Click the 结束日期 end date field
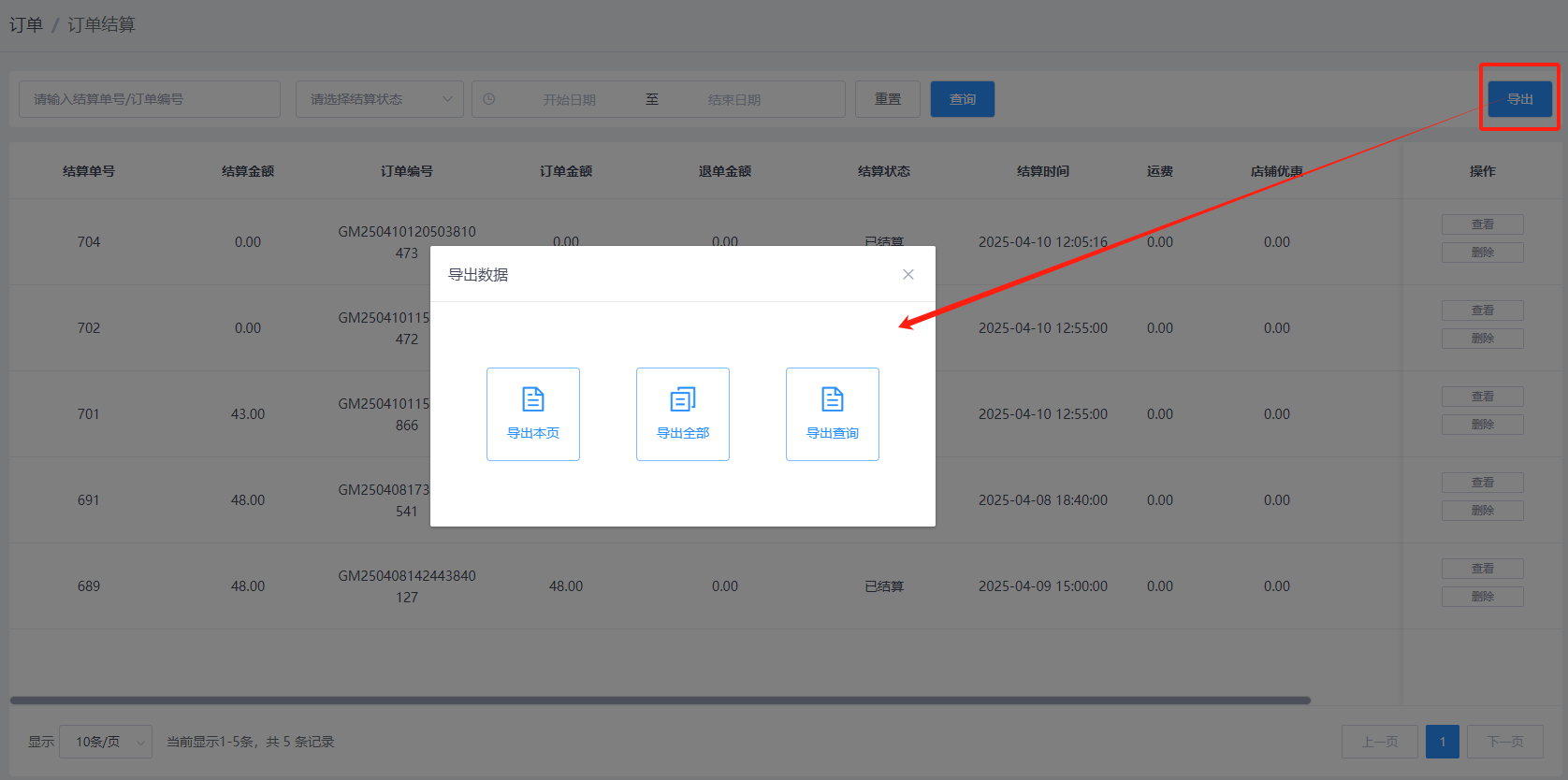Screen dimensions: 1568x780 [733, 99]
